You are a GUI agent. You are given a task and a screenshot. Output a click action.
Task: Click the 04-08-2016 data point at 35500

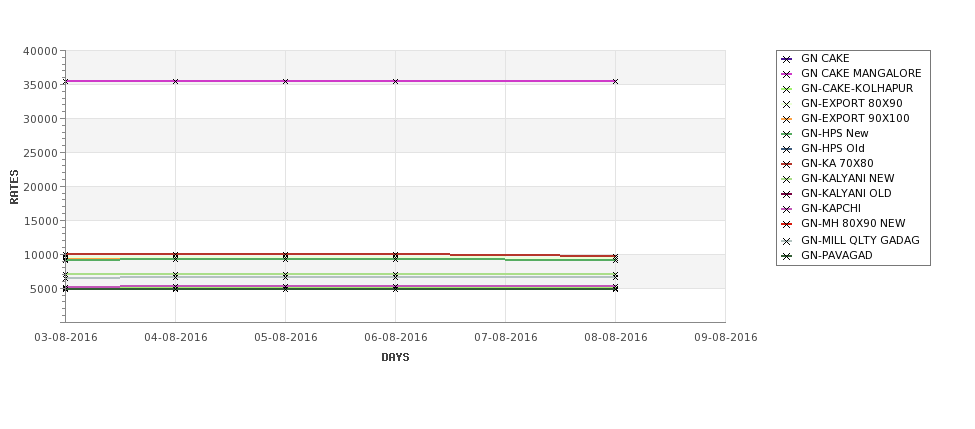click(175, 81)
